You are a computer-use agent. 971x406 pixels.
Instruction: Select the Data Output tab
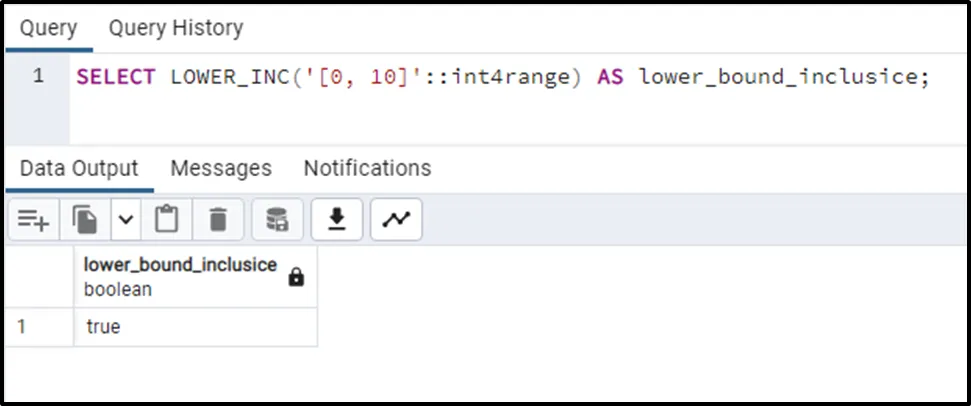click(x=79, y=168)
